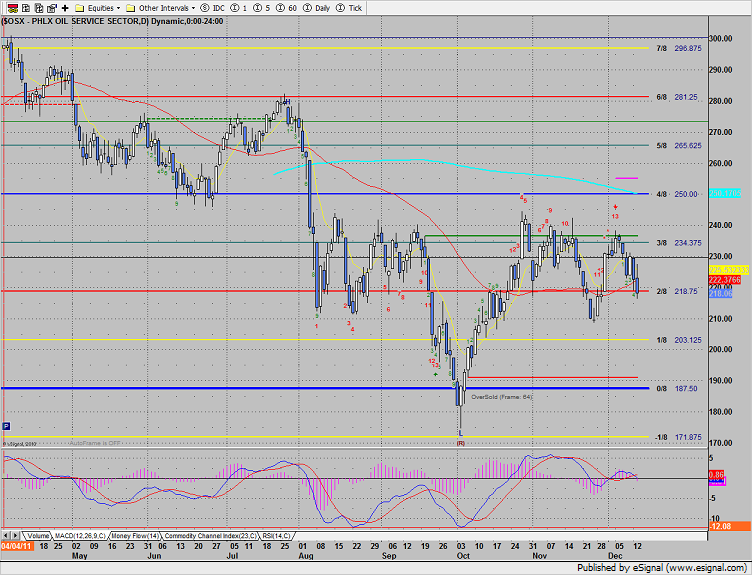
Task: Click the orange 04/04/11 start date
Action: [17, 546]
